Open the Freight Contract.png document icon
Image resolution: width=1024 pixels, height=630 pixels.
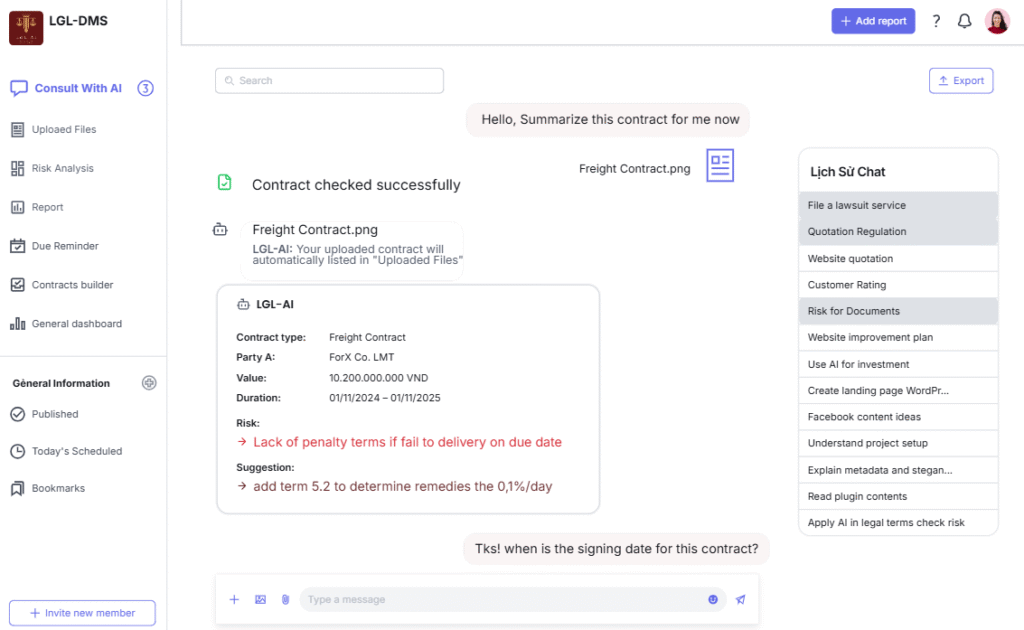(720, 166)
